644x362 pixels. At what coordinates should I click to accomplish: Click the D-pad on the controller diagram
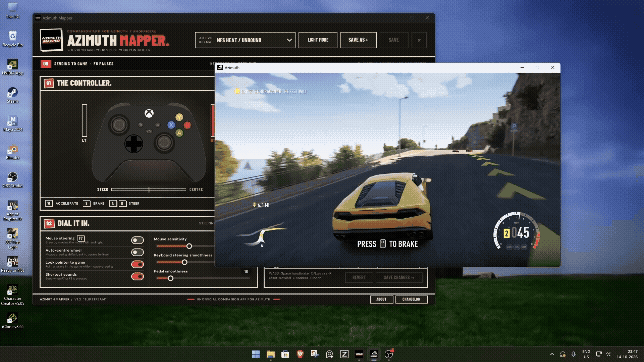coord(133,143)
